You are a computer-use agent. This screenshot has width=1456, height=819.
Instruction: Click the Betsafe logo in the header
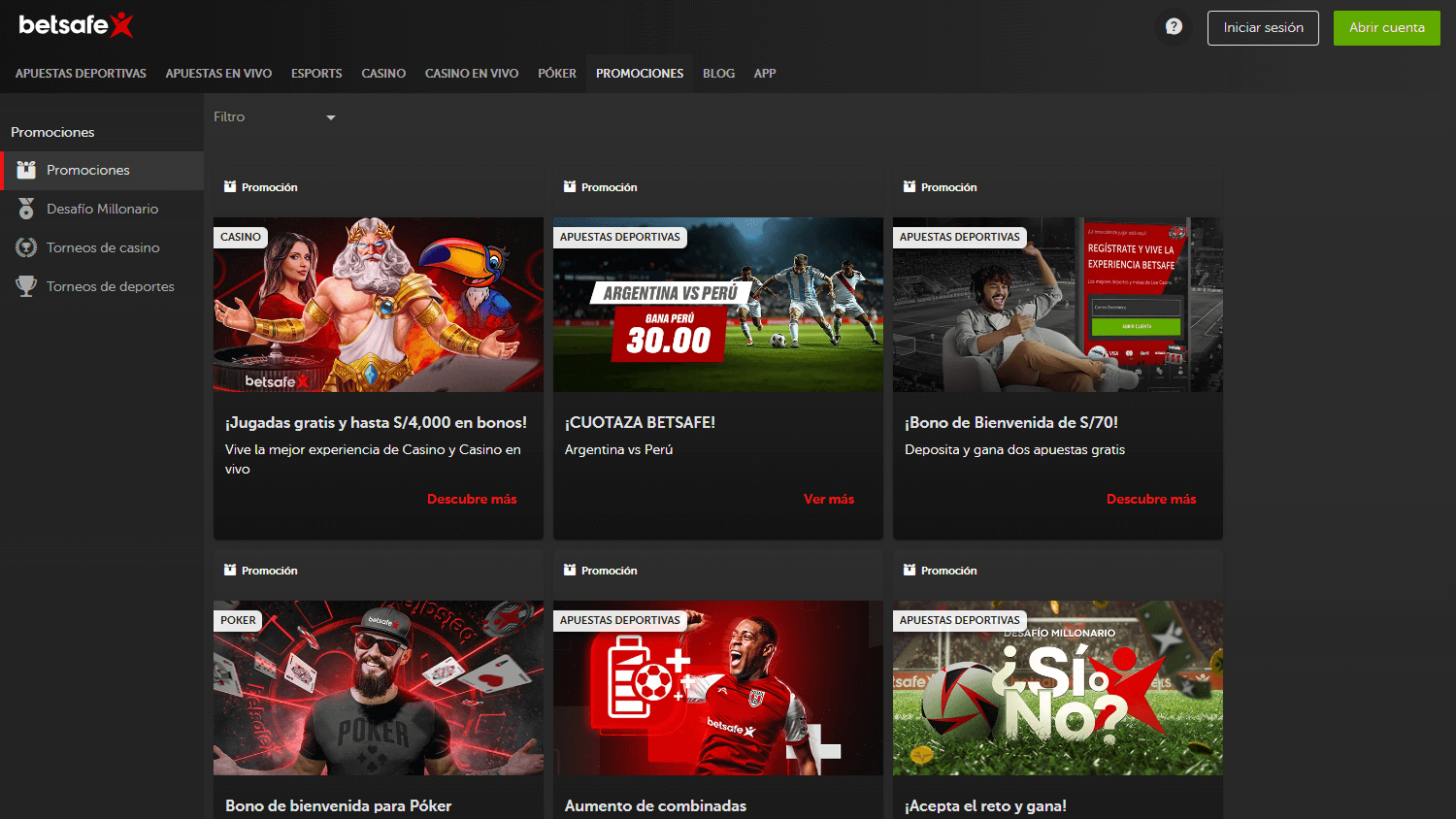point(77,26)
